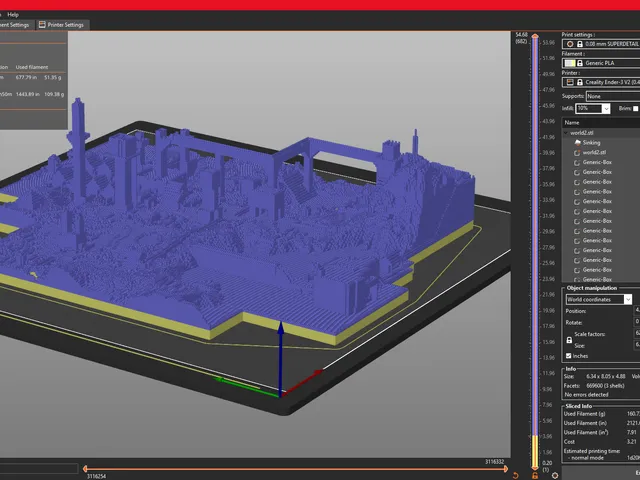Click the 109.38 g legend value
The height and width of the screenshot is (480, 640).
54,94
